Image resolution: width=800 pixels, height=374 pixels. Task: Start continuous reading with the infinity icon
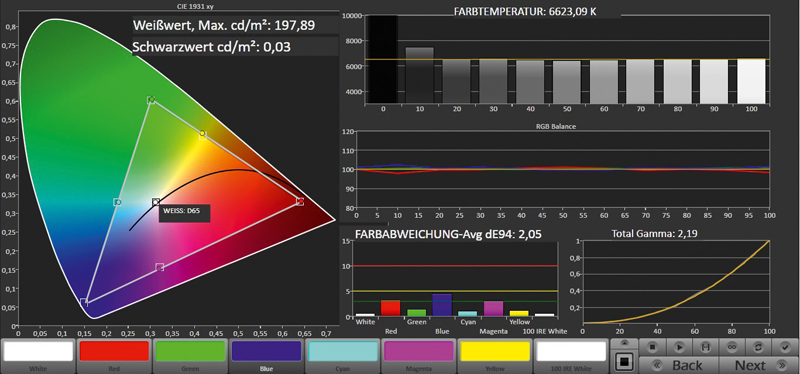coord(733,347)
